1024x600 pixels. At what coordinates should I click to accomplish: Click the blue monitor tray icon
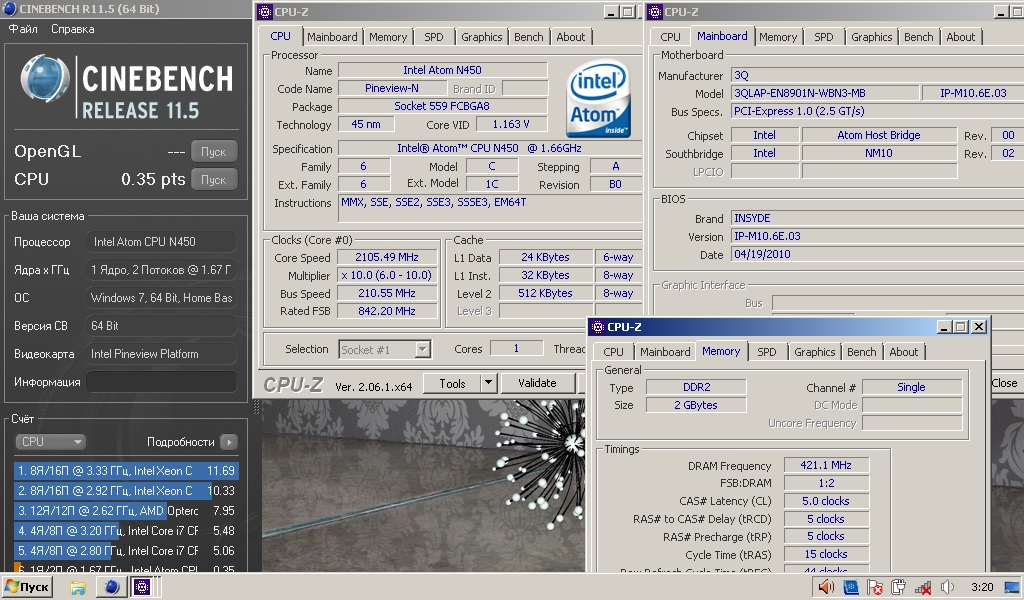click(850, 587)
